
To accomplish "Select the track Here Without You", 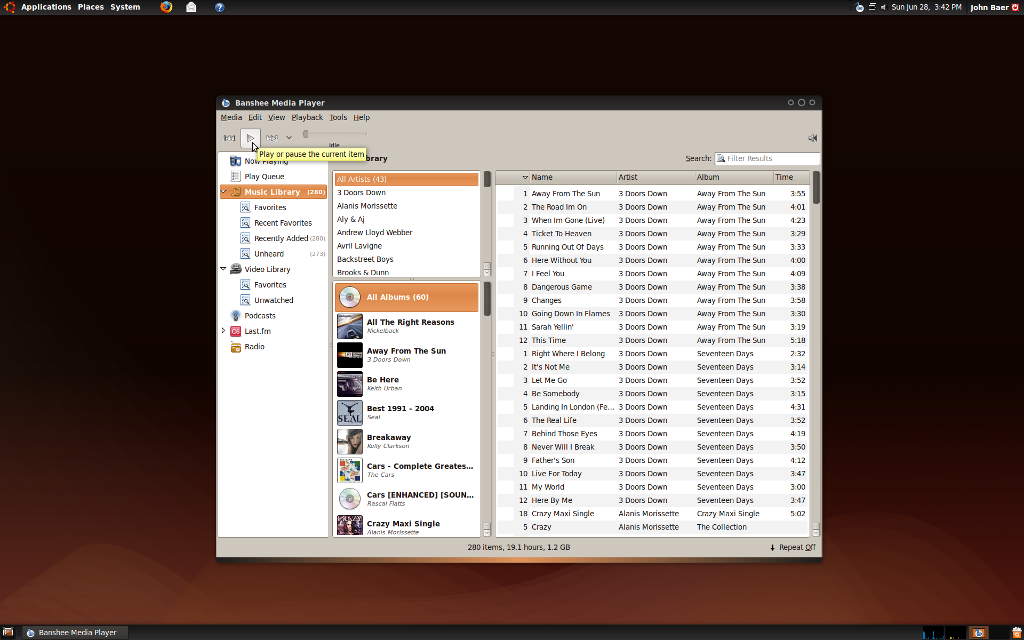I will 652,261.
